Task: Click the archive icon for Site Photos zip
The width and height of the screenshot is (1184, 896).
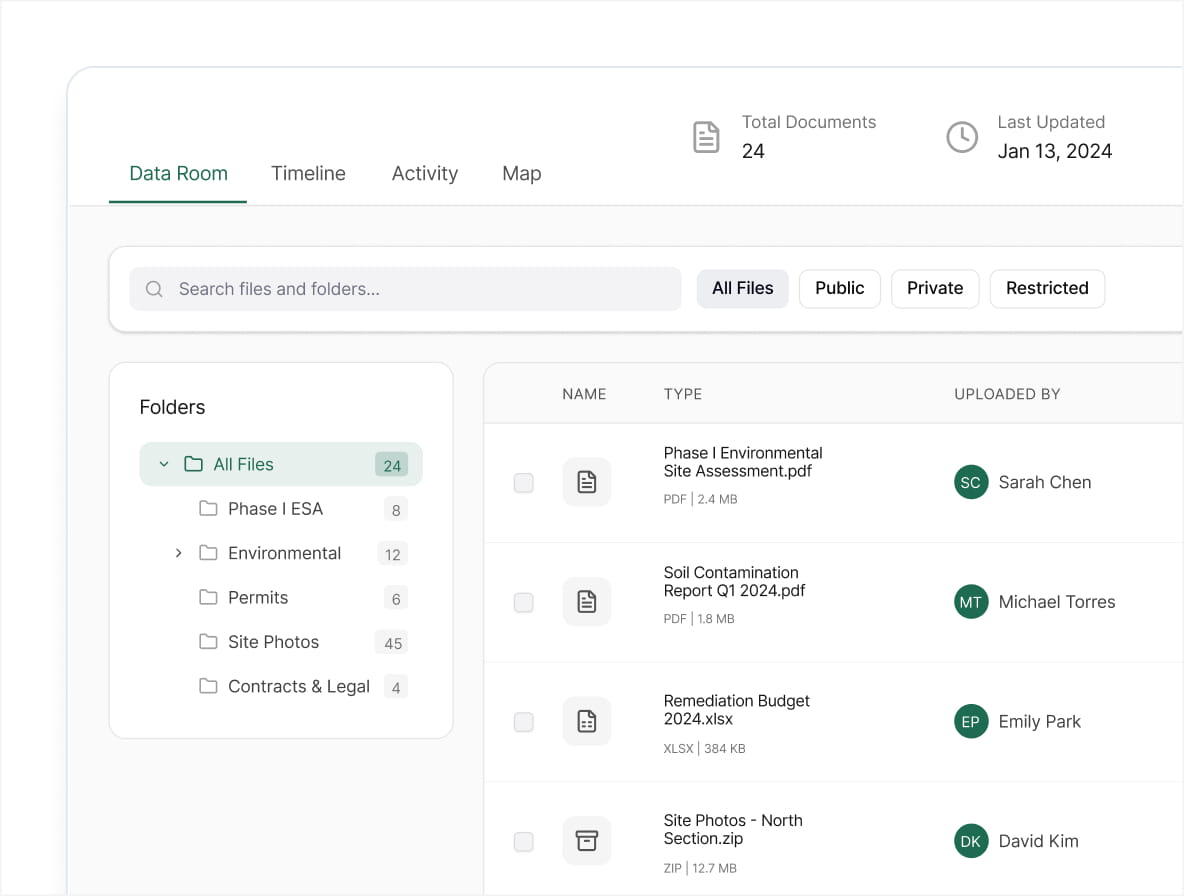Action: point(587,841)
